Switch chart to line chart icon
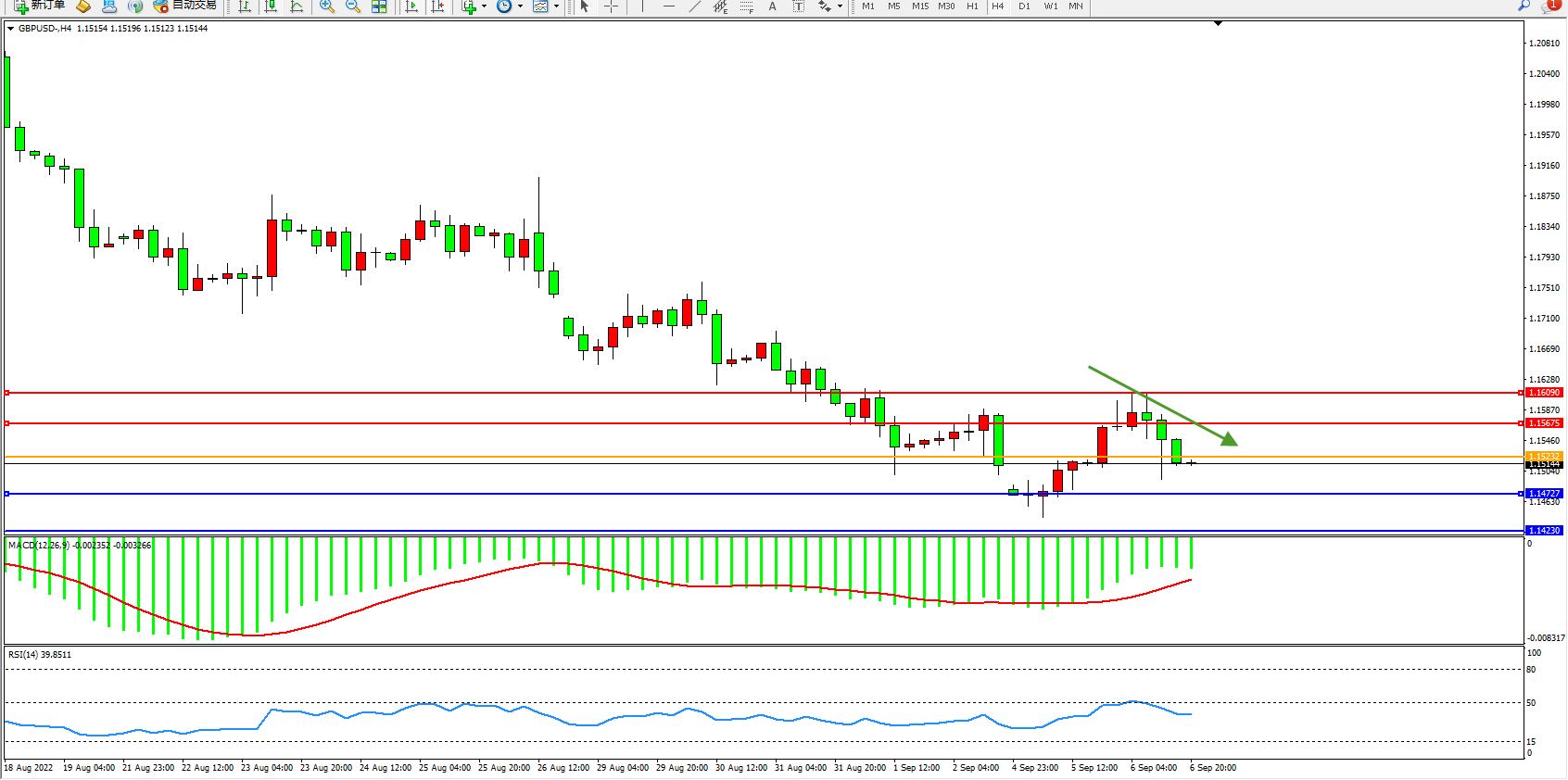1568x780 pixels. [297, 6]
